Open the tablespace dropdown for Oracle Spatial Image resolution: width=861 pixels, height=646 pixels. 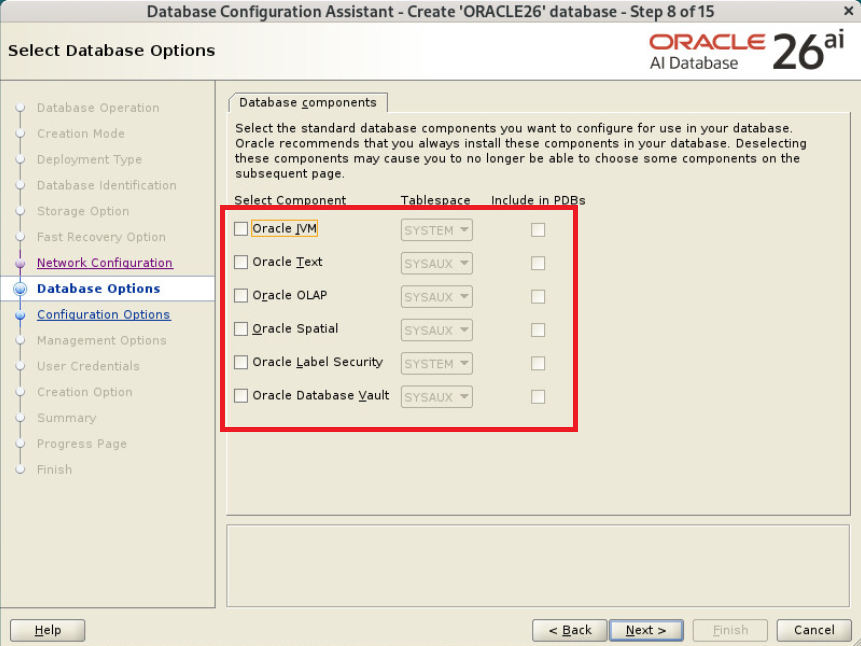[437, 330]
